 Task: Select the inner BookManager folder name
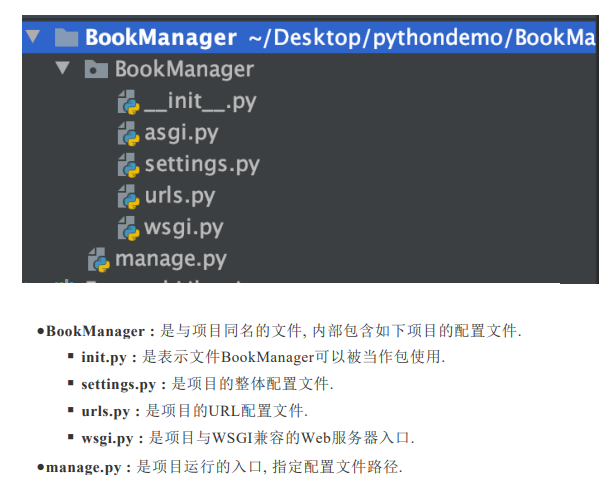pos(184,69)
